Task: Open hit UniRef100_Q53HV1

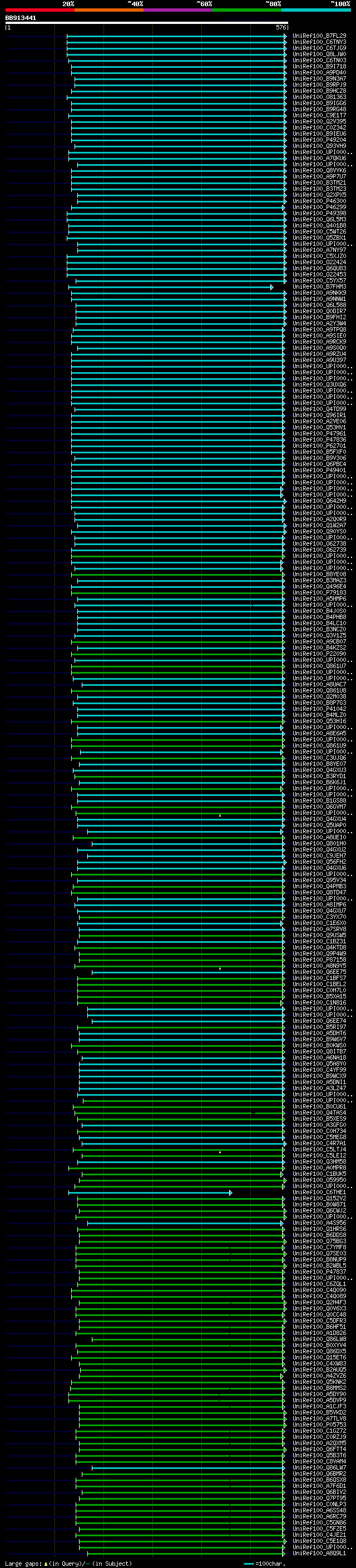Action: coord(319,427)
